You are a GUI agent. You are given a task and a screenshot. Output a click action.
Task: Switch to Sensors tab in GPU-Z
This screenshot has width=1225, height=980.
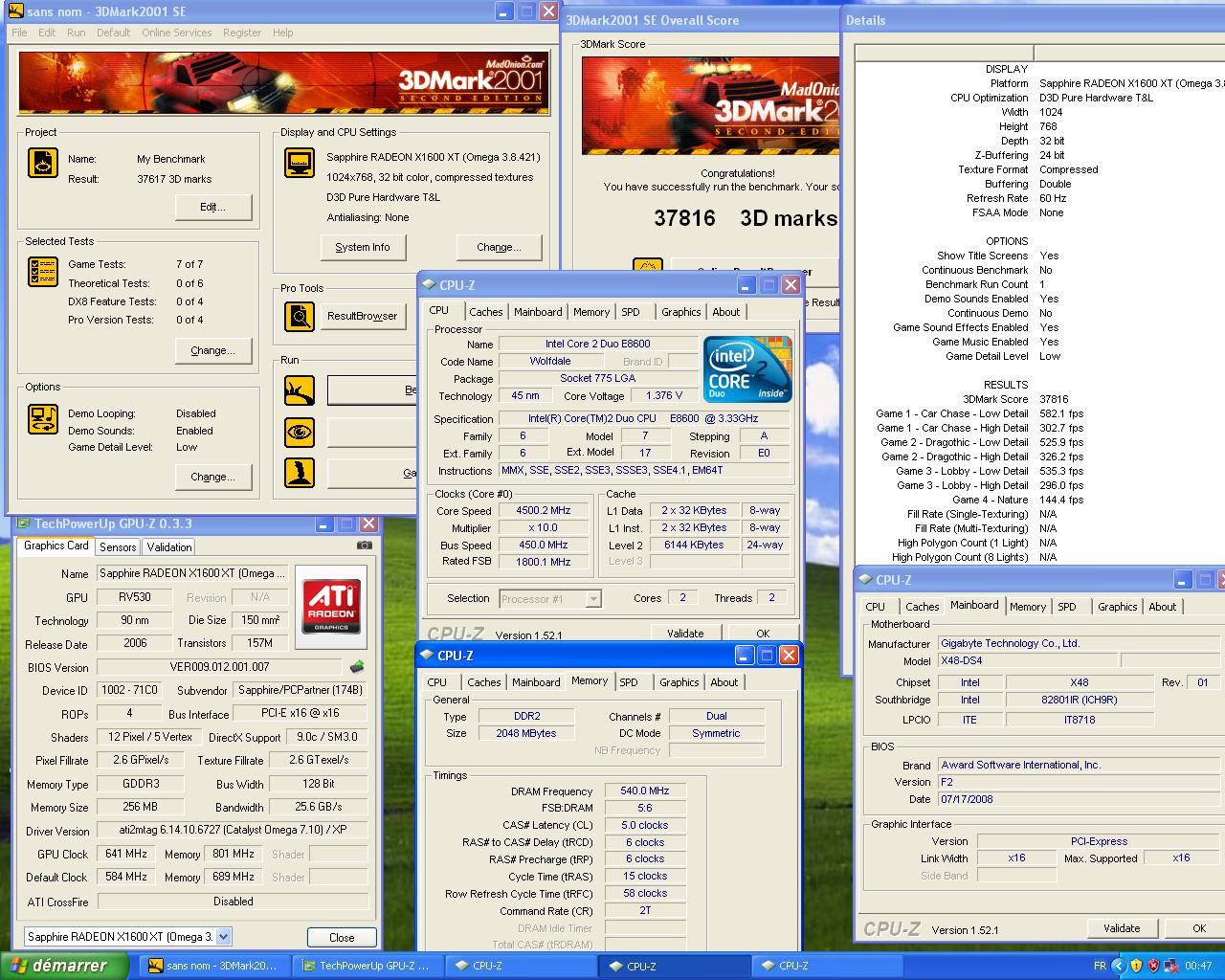pos(118,547)
